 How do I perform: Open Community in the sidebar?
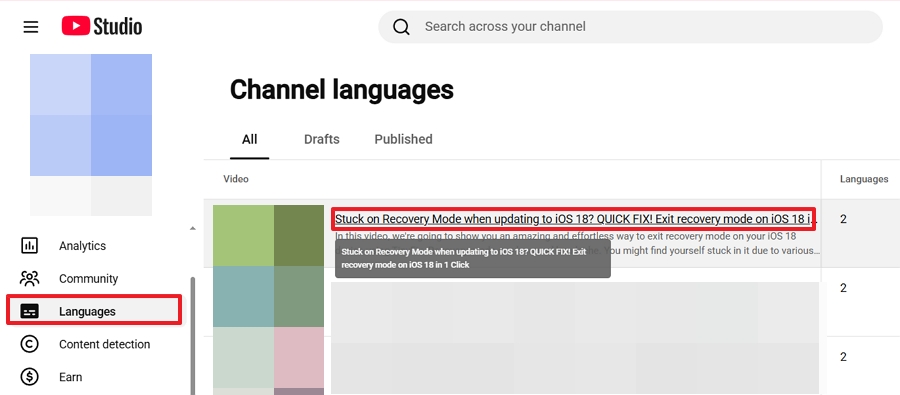88,278
